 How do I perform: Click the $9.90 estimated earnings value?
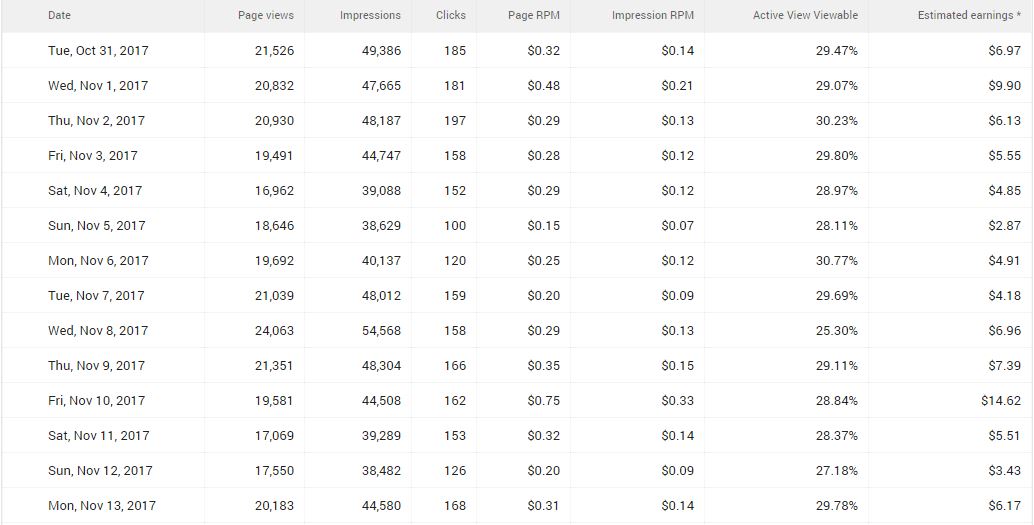click(x=1004, y=86)
